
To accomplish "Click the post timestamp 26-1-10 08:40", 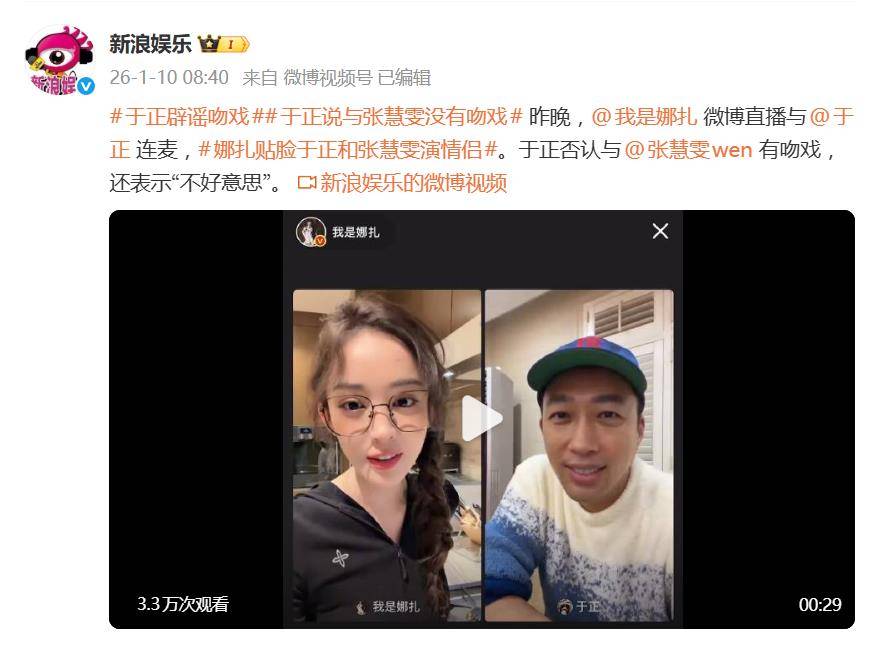I will point(169,77).
